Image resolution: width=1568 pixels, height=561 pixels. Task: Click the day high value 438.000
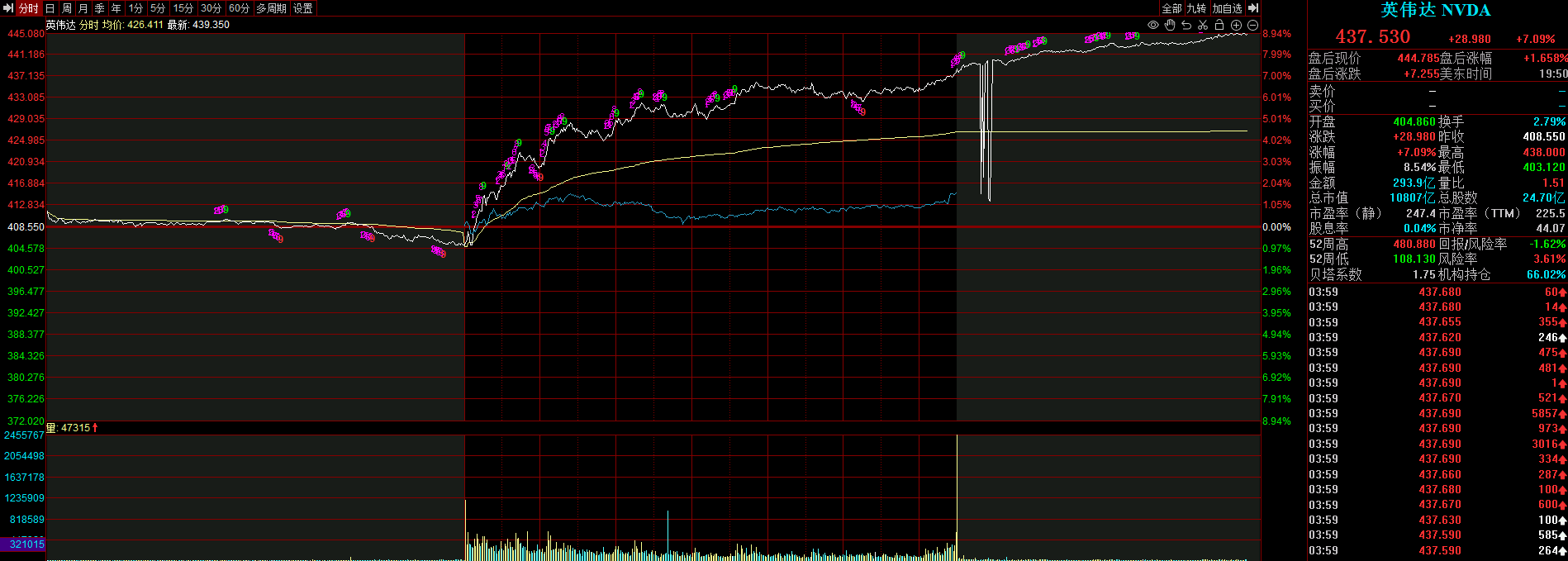1544,152
